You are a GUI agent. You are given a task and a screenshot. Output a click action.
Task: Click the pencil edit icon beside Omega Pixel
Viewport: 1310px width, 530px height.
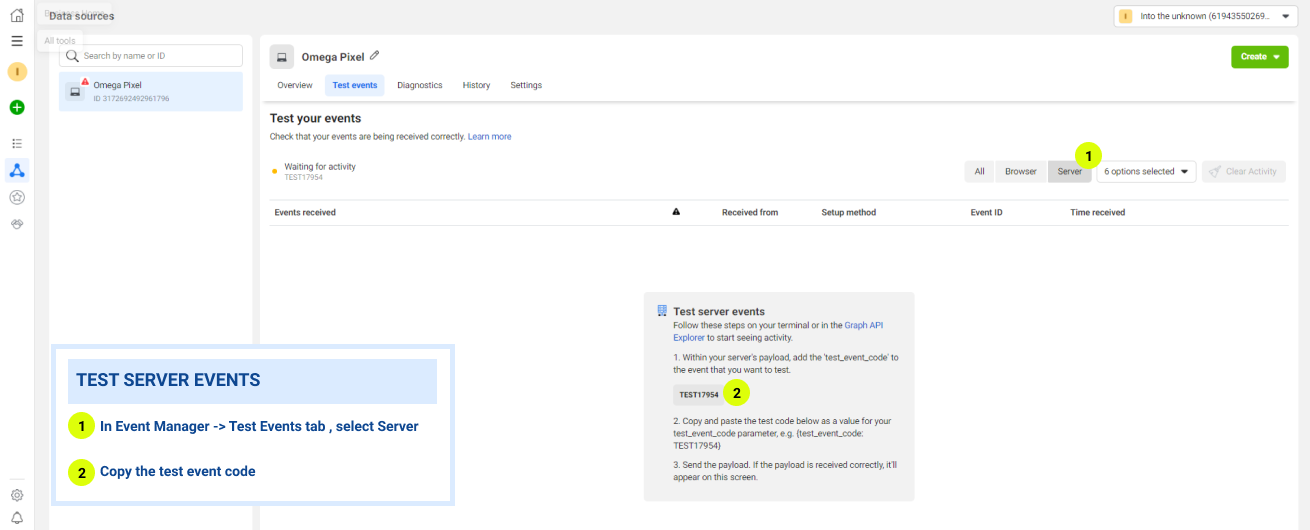(x=375, y=56)
